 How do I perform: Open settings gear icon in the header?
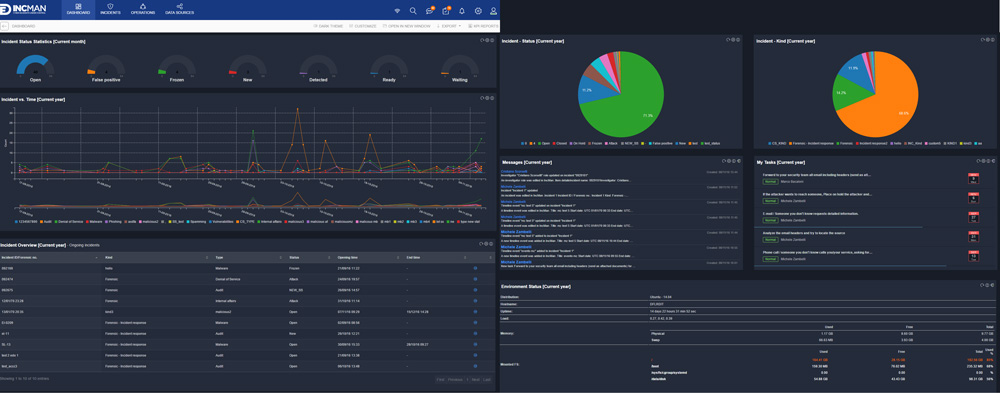coord(478,11)
